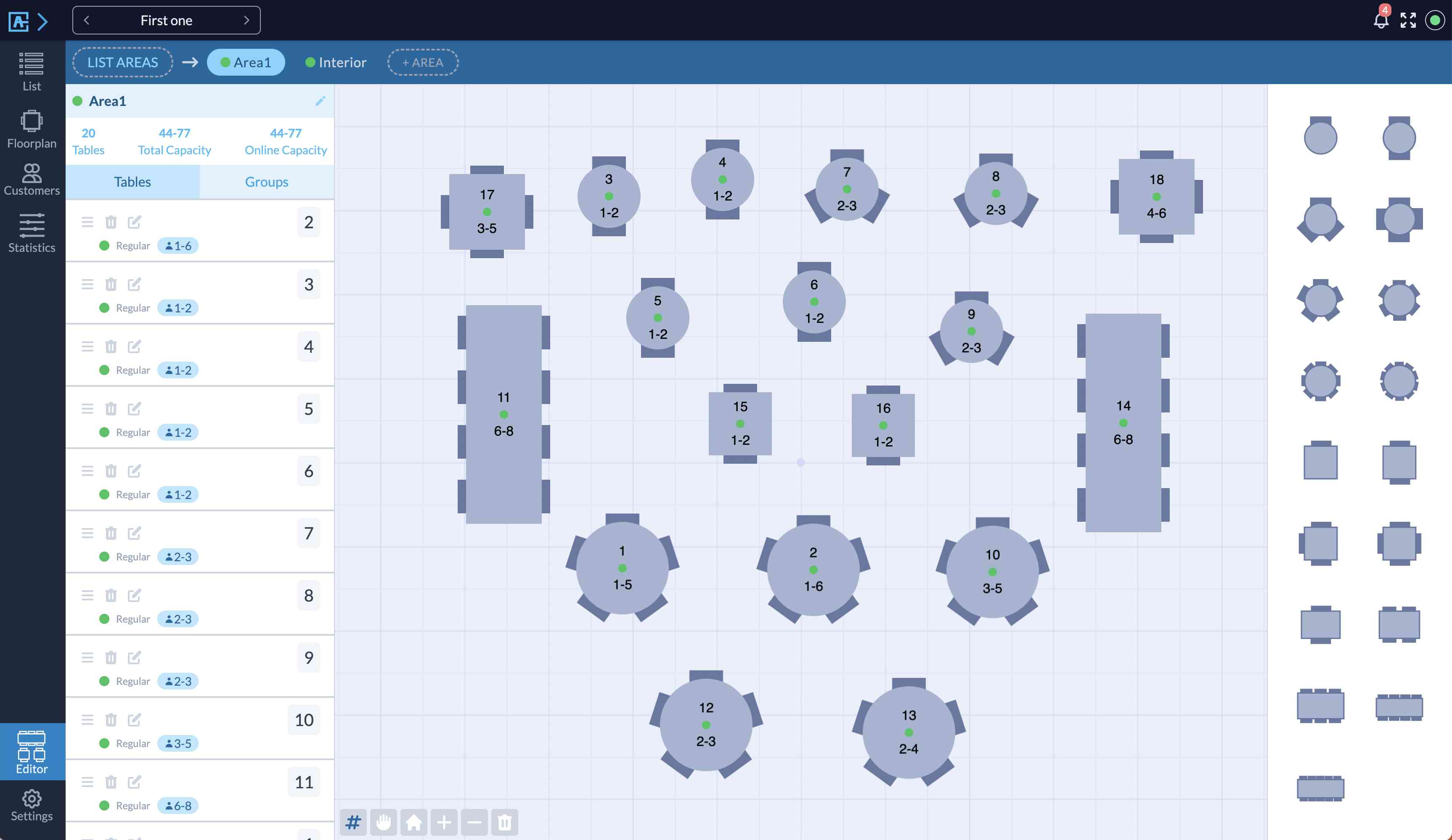1452x840 pixels.
Task: Expand the Area1 area settings
Action: tap(320, 100)
